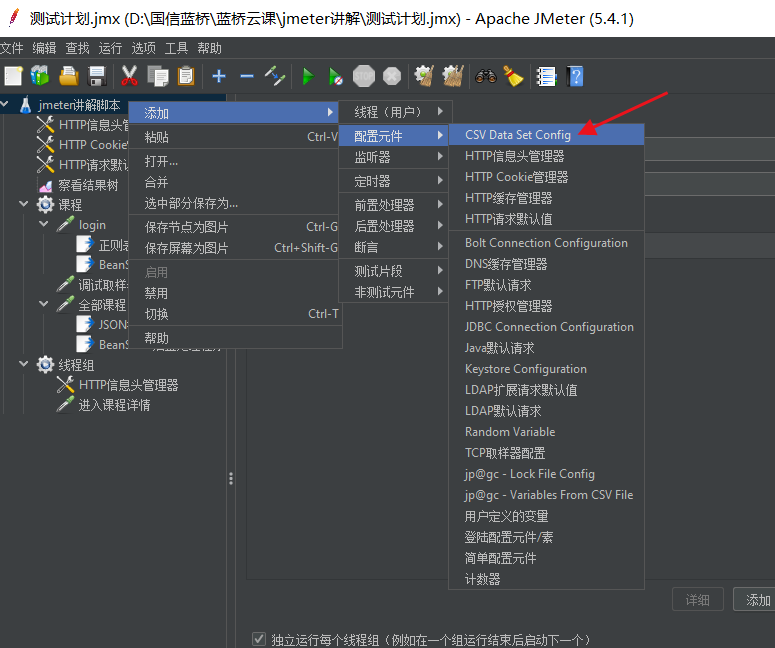Image resolution: width=775 pixels, height=648 pixels.
Task: Click the Clear results broom-gear icon
Action: click(424, 76)
